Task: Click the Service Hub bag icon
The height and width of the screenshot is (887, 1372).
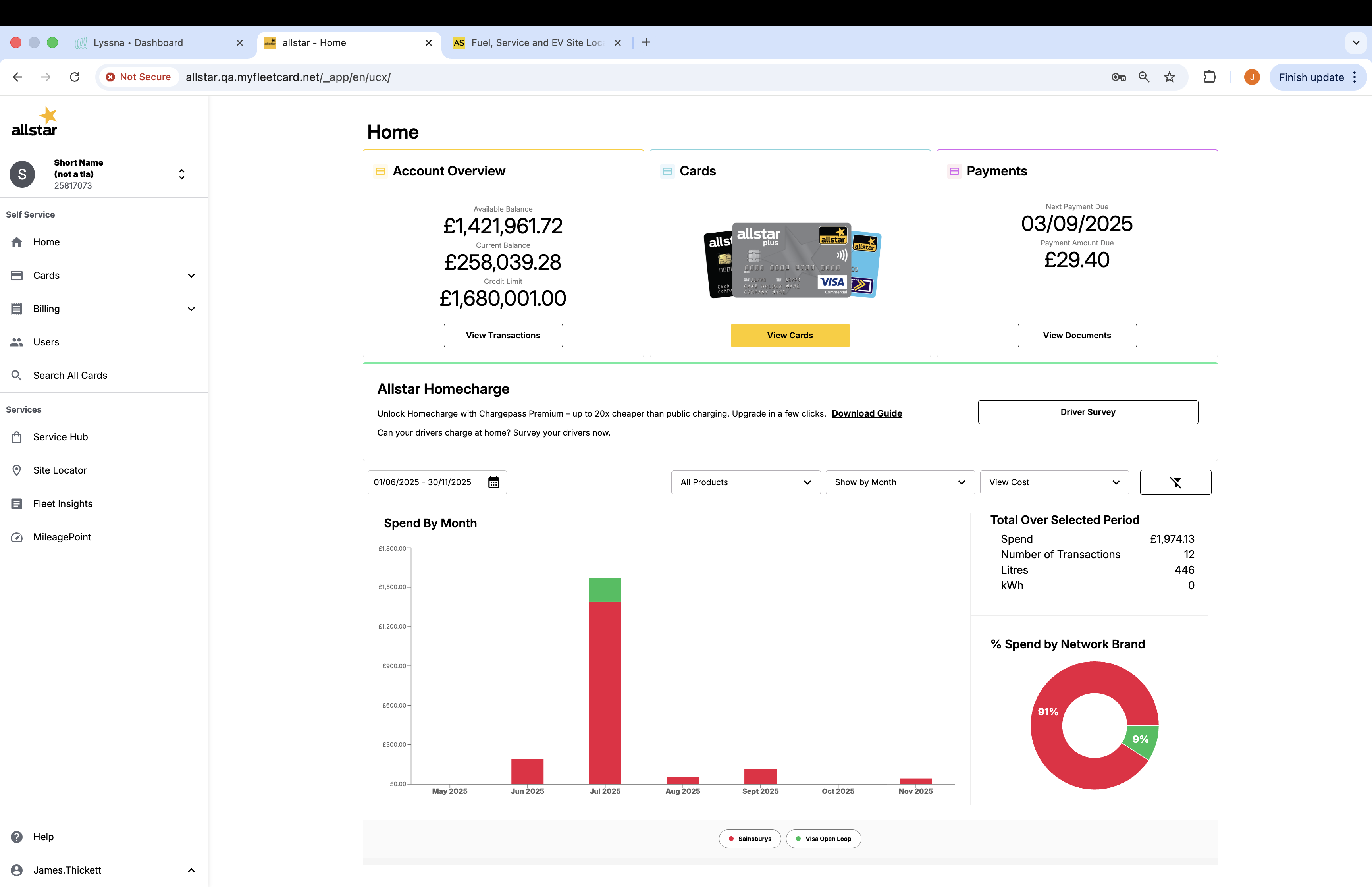Action: (x=17, y=437)
